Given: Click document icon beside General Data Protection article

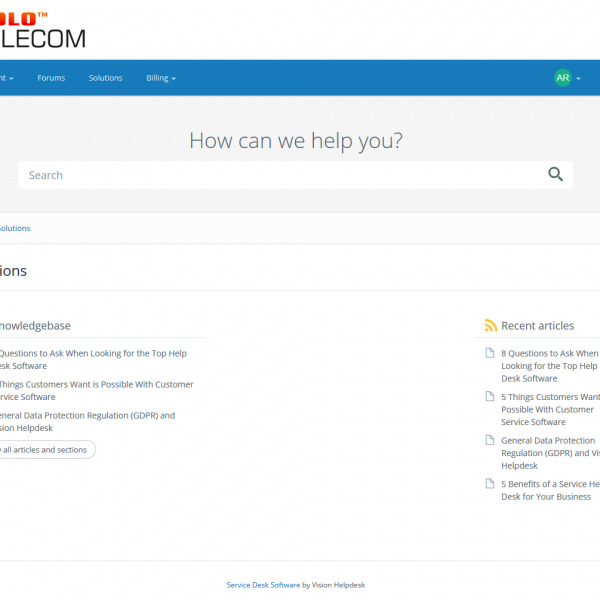Looking at the screenshot, I should 490,440.
